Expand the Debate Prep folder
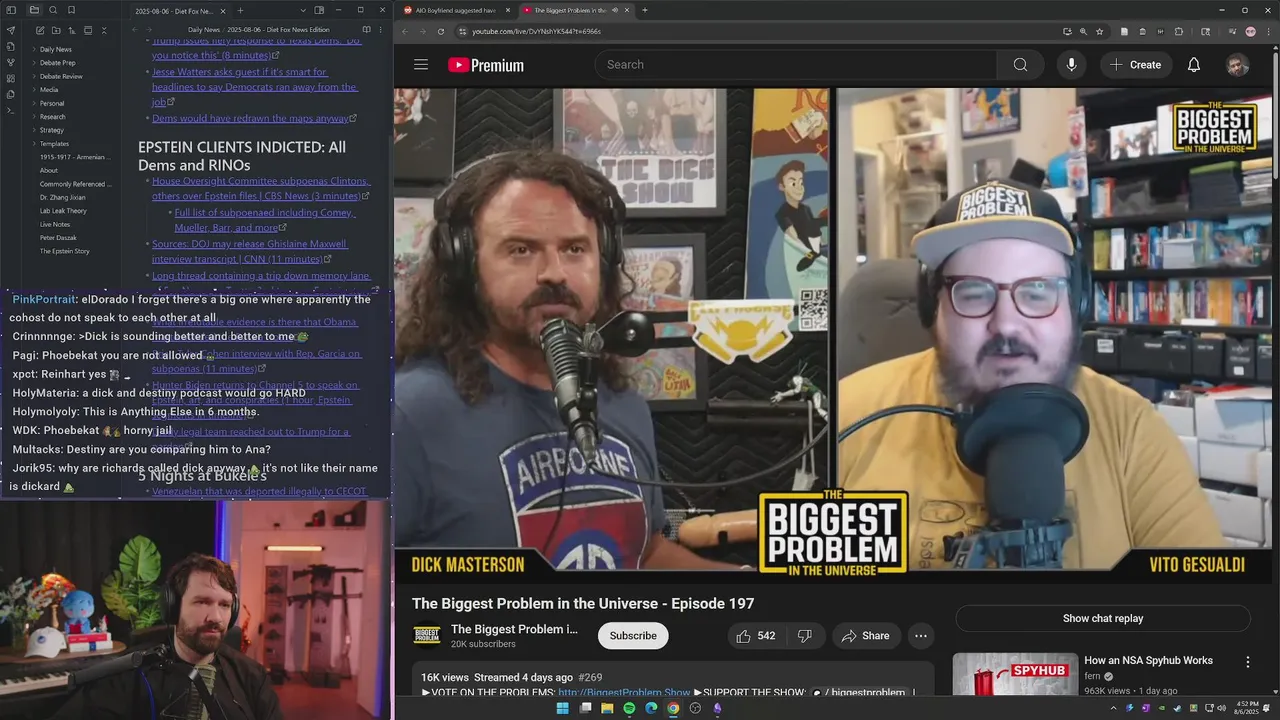Screen dimensions: 1280x720 57,63
